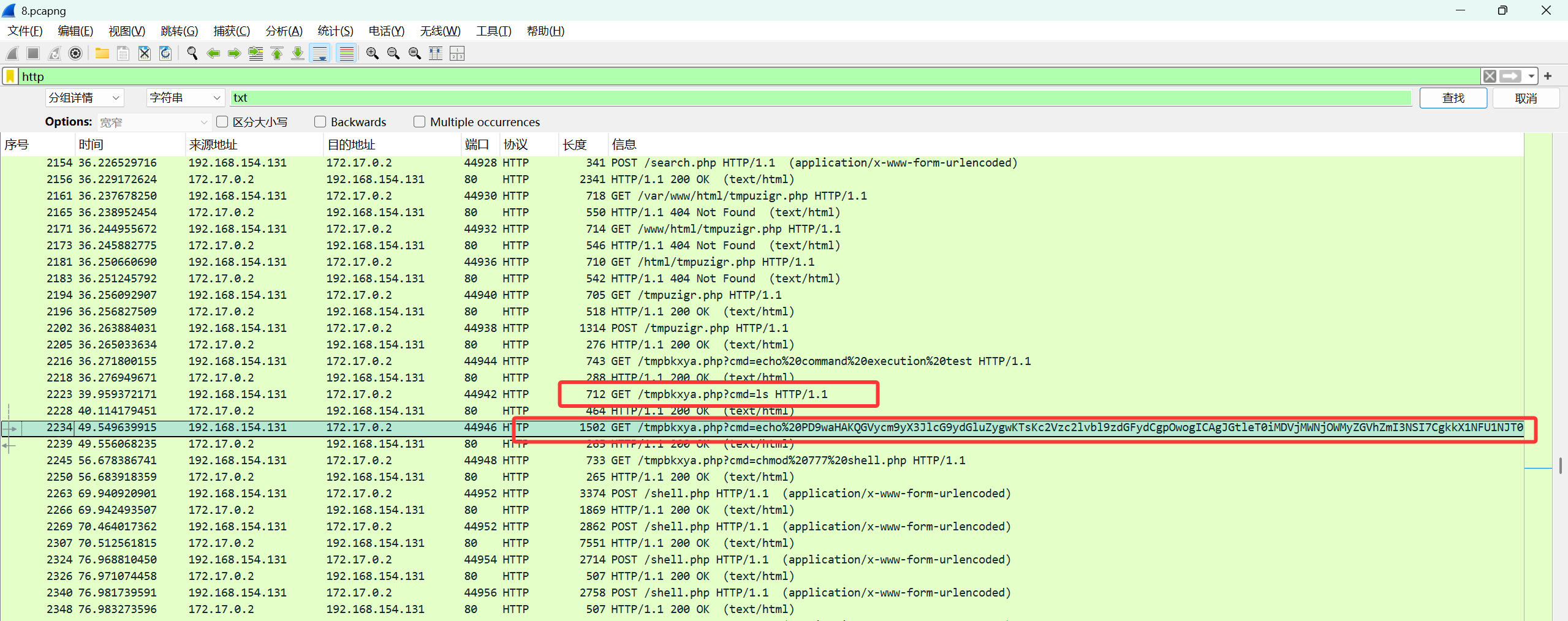Image resolution: width=1568 pixels, height=621 pixels.
Task: Go back with the green left arrow
Action: tap(213, 54)
